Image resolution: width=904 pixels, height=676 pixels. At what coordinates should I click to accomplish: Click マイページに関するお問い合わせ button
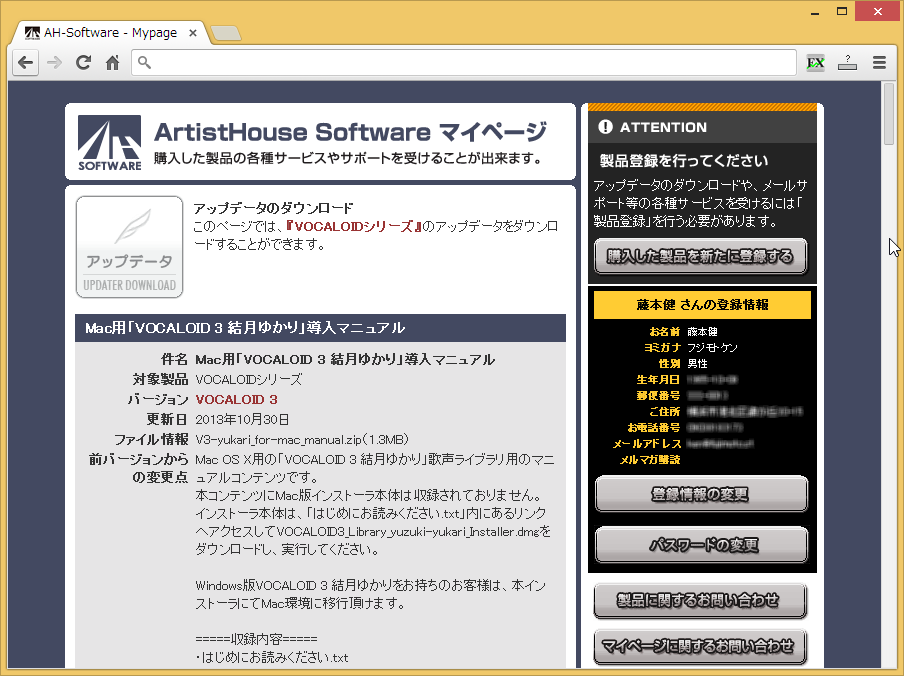(700, 647)
